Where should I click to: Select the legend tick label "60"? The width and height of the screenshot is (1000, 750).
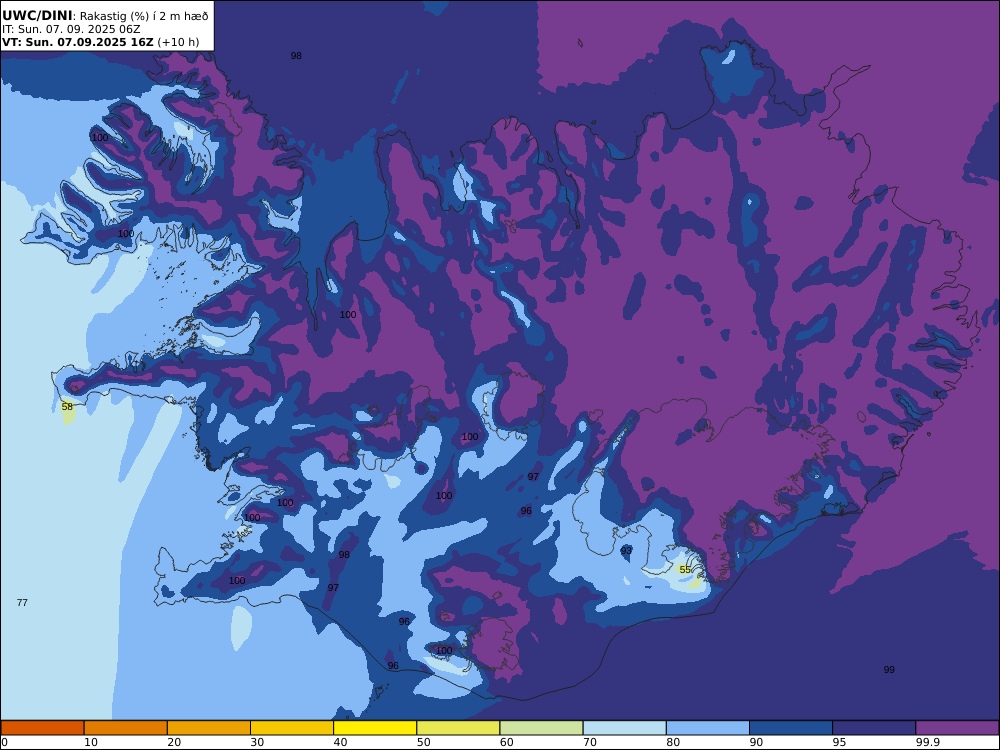507,742
